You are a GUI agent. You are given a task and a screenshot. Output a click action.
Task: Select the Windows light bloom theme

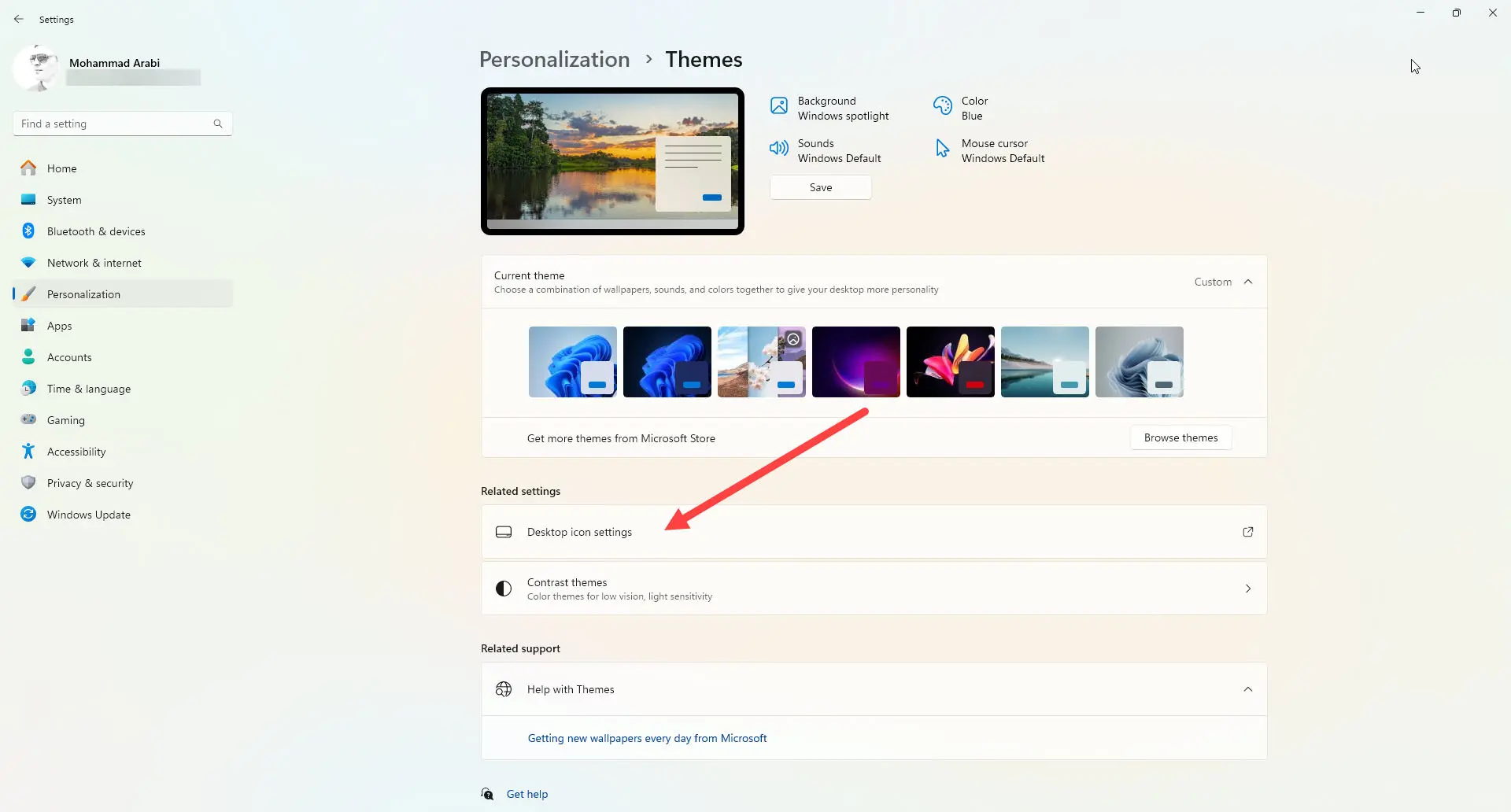pos(573,362)
